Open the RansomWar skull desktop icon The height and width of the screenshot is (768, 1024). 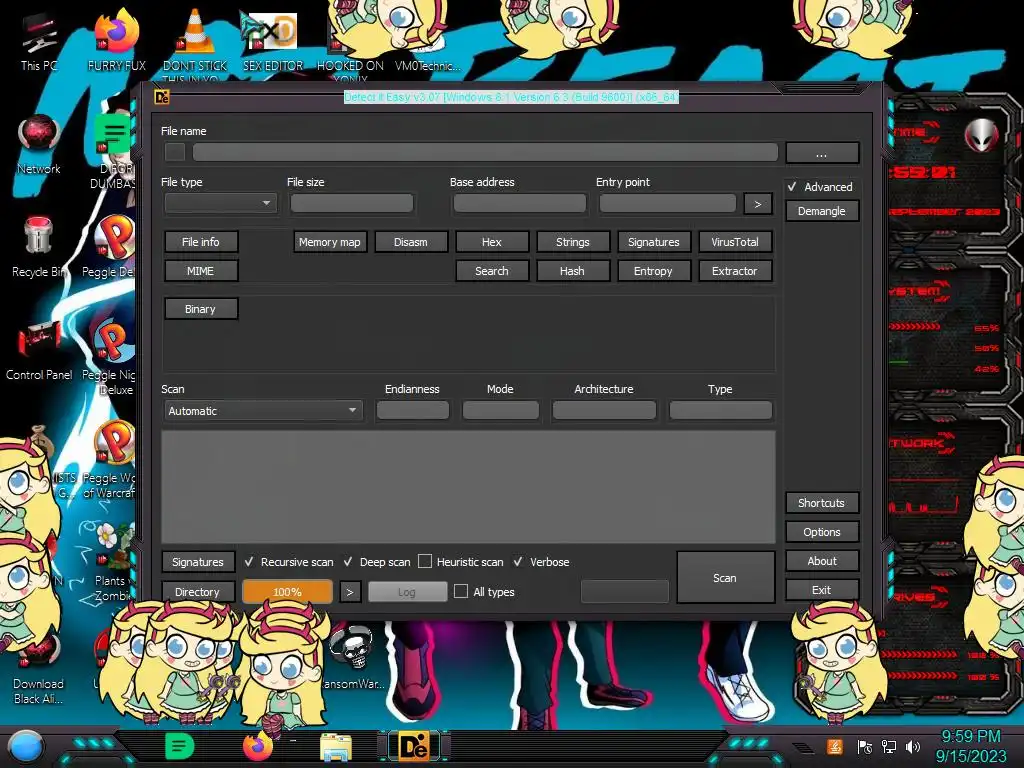(x=353, y=656)
